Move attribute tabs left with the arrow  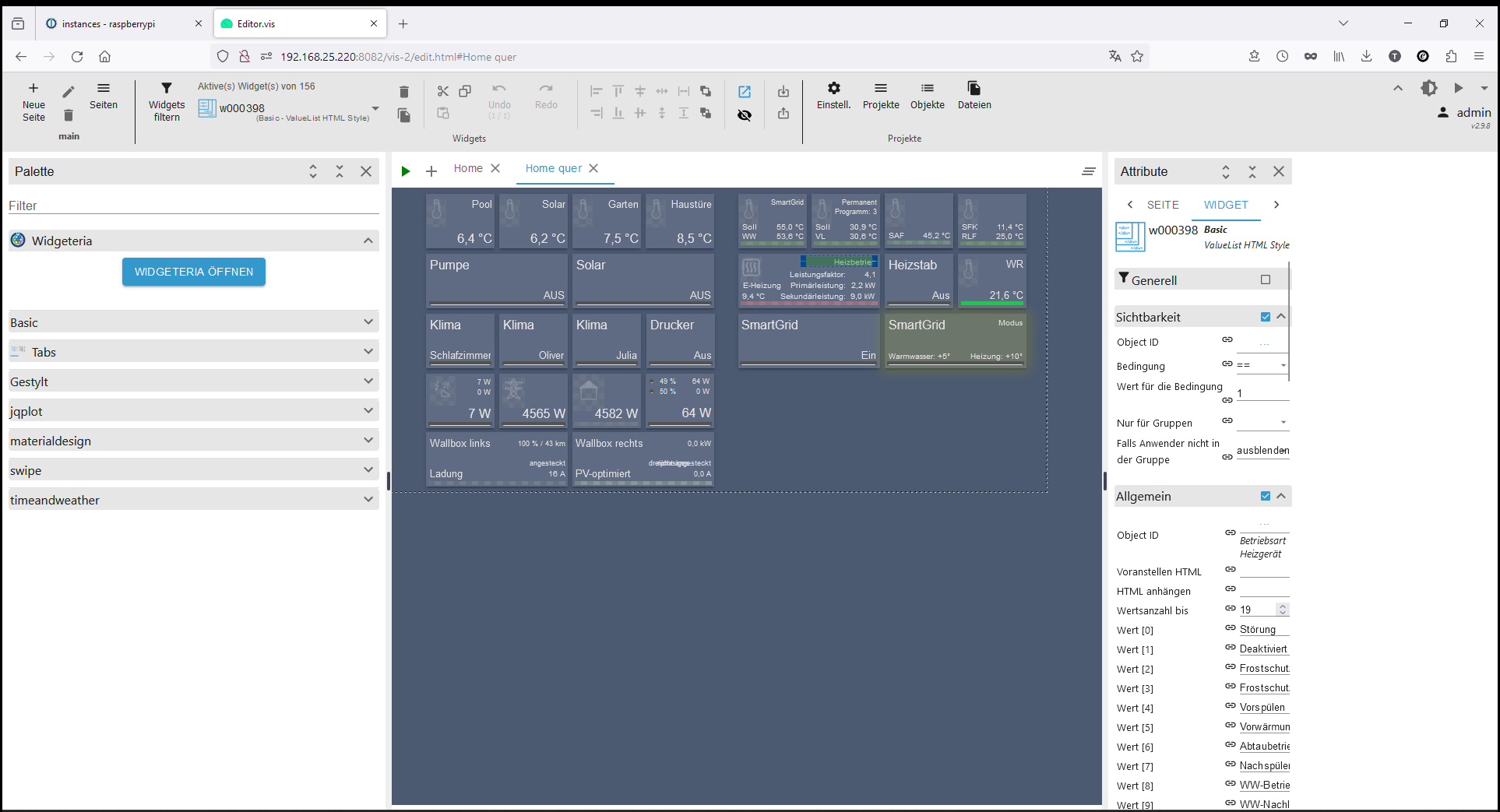coord(1130,205)
